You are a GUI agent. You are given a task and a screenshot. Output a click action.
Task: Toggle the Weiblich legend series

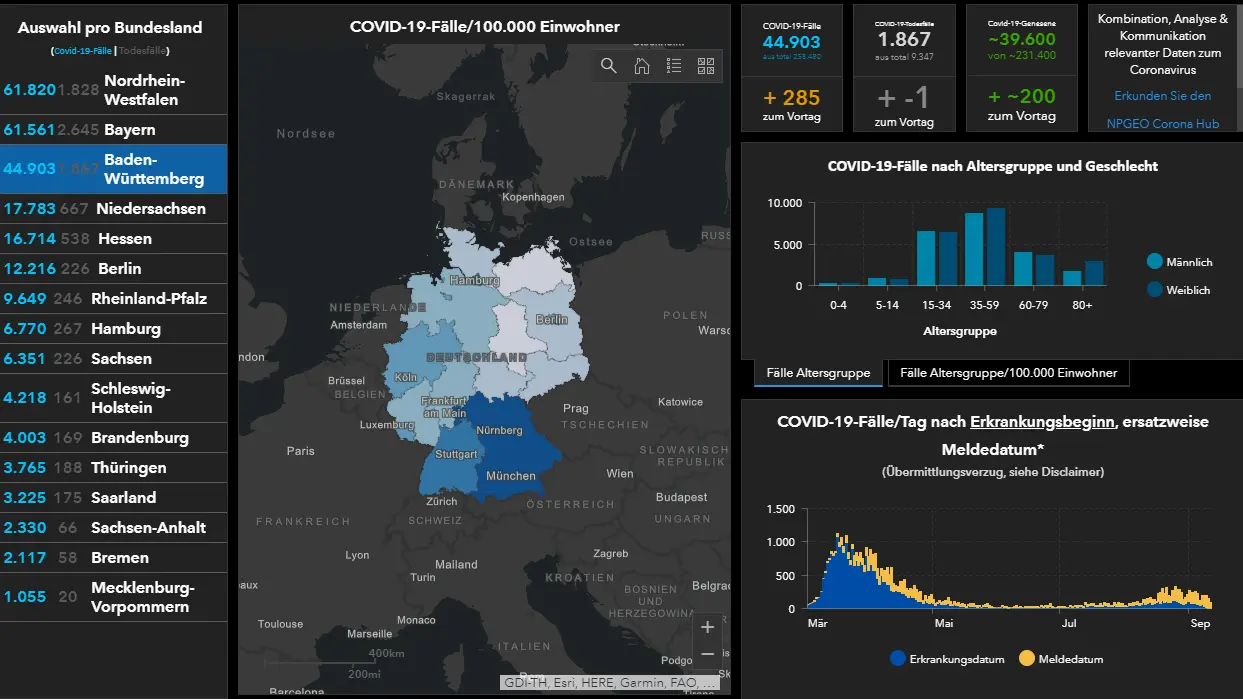pyautogui.click(x=1179, y=290)
